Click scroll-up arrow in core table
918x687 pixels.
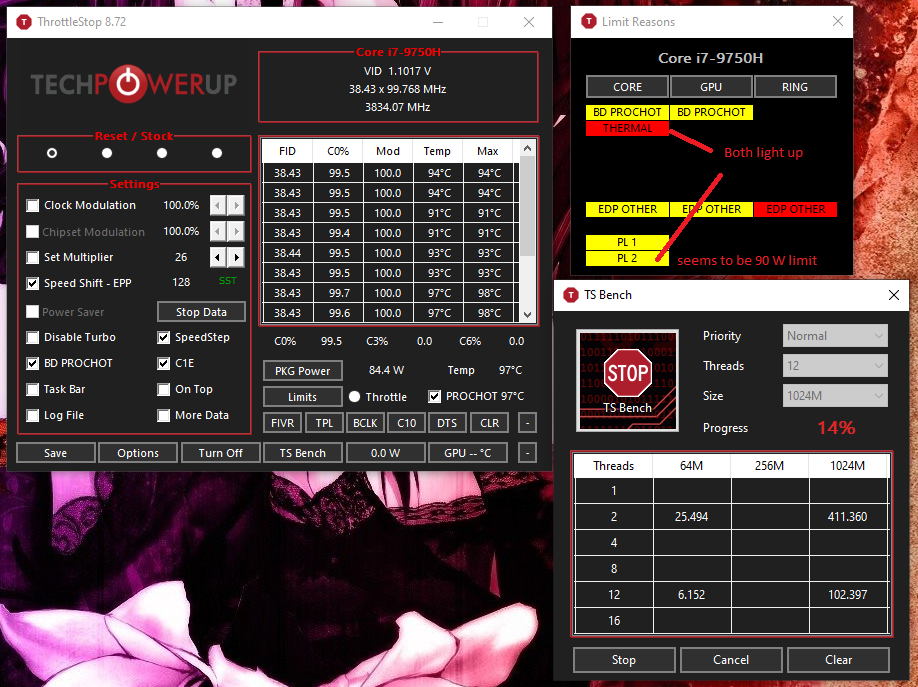click(x=527, y=149)
